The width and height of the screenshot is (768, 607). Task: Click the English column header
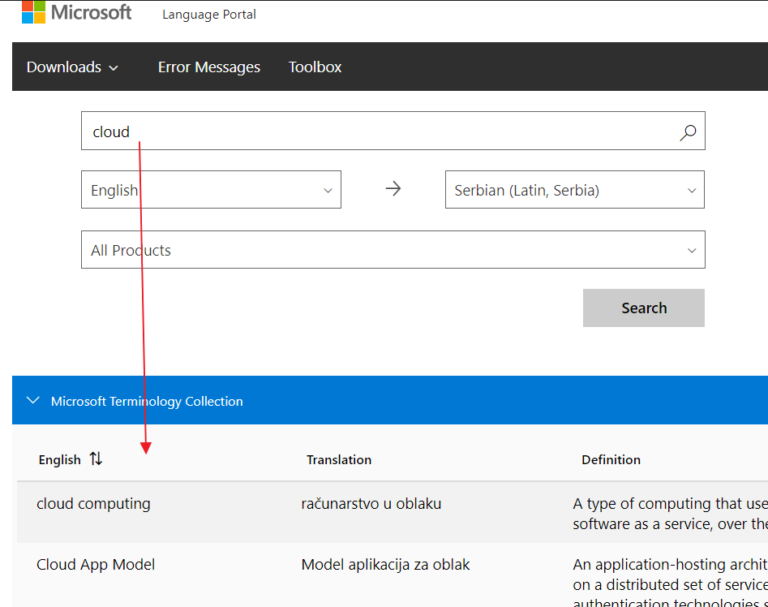pyautogui.click(x=60, y=460)
